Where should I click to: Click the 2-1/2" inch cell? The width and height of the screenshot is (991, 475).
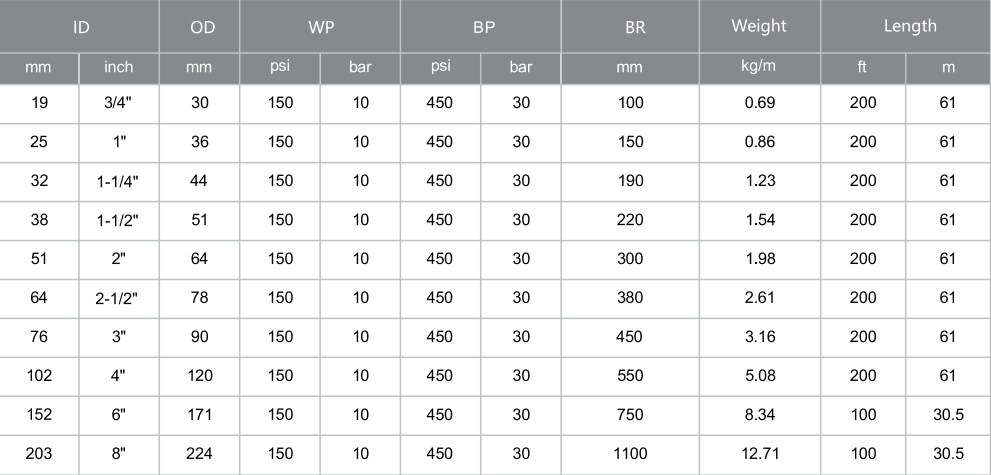[x=119, y=299]
